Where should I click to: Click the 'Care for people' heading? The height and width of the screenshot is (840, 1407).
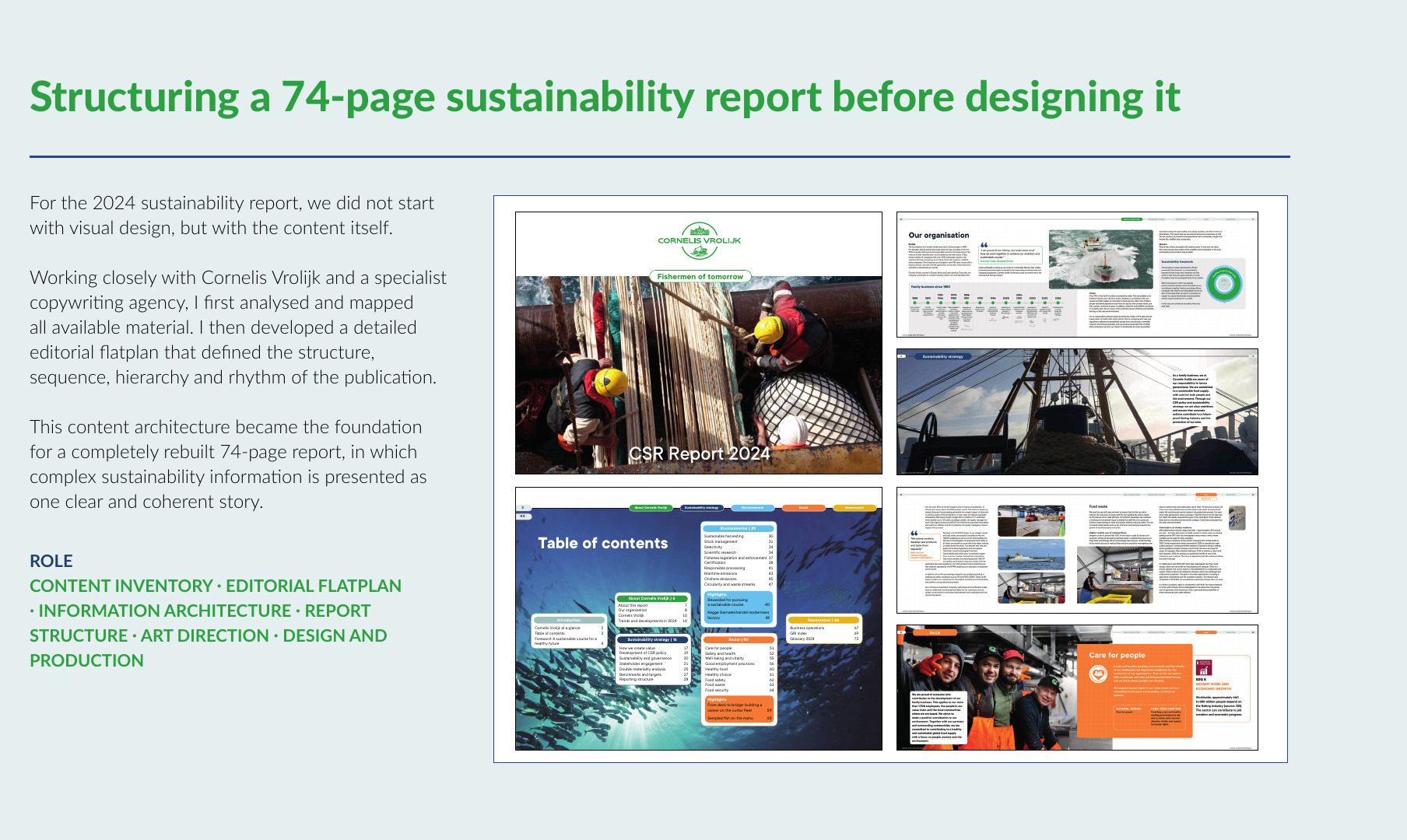point(1117,655)
